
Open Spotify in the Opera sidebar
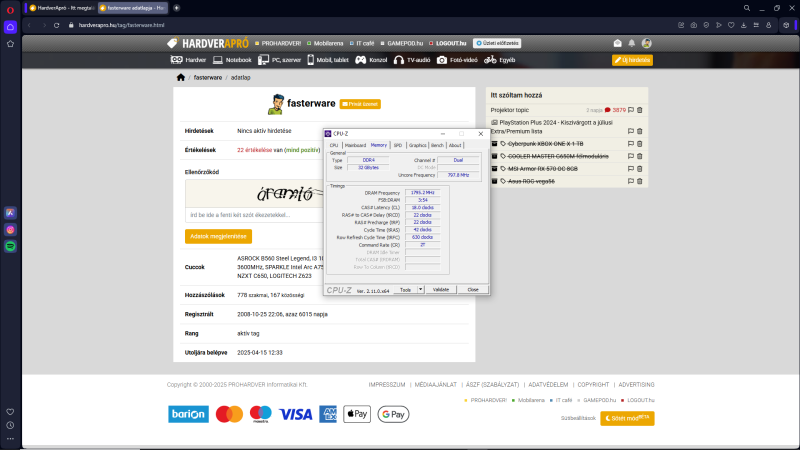[x=10, y=246]
